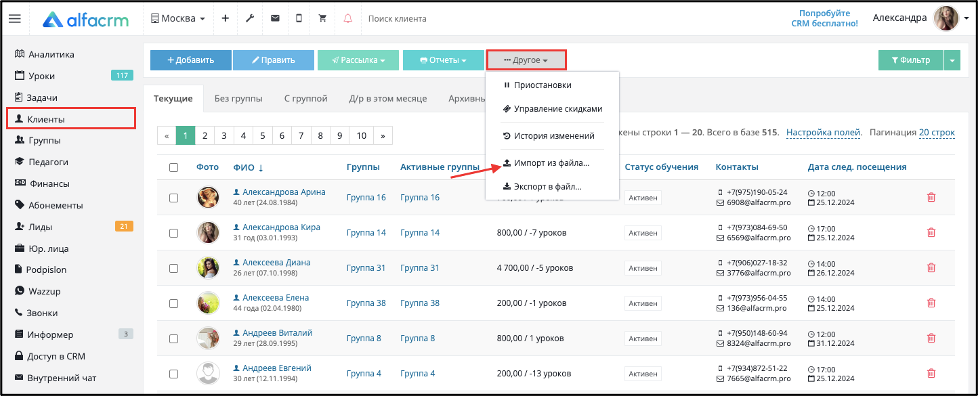Open the Отчеты dropdown button
The width and height of the screenshot is (979, 397).
[x=443, y=61]
